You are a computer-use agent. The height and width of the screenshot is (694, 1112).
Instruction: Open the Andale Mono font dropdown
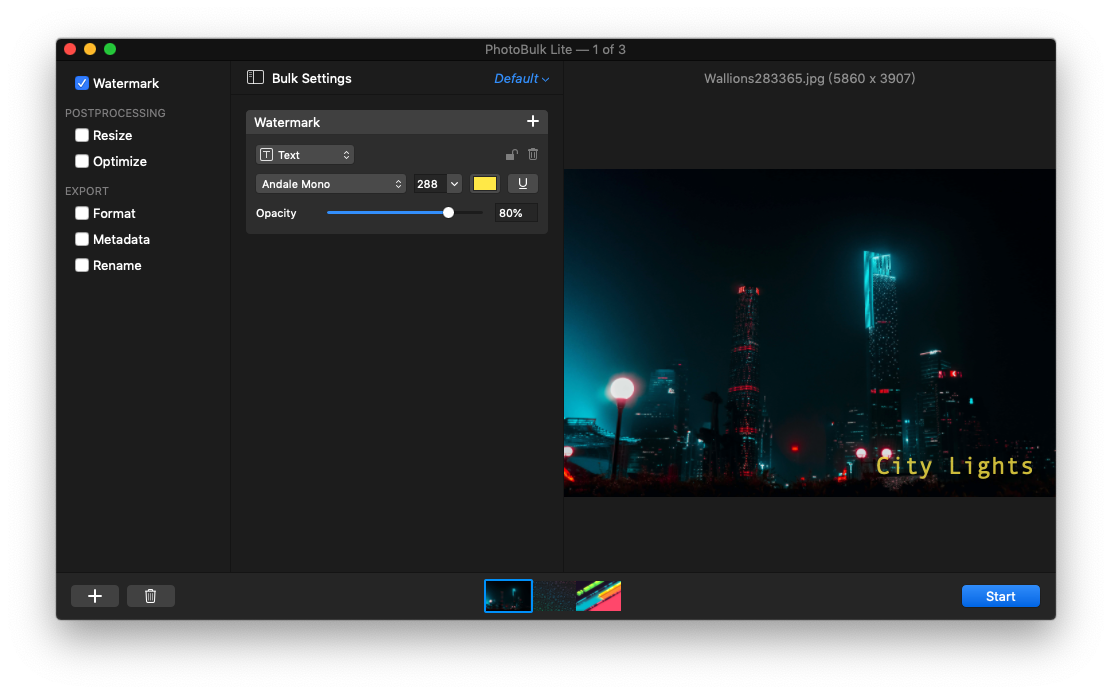pos(330,184)
